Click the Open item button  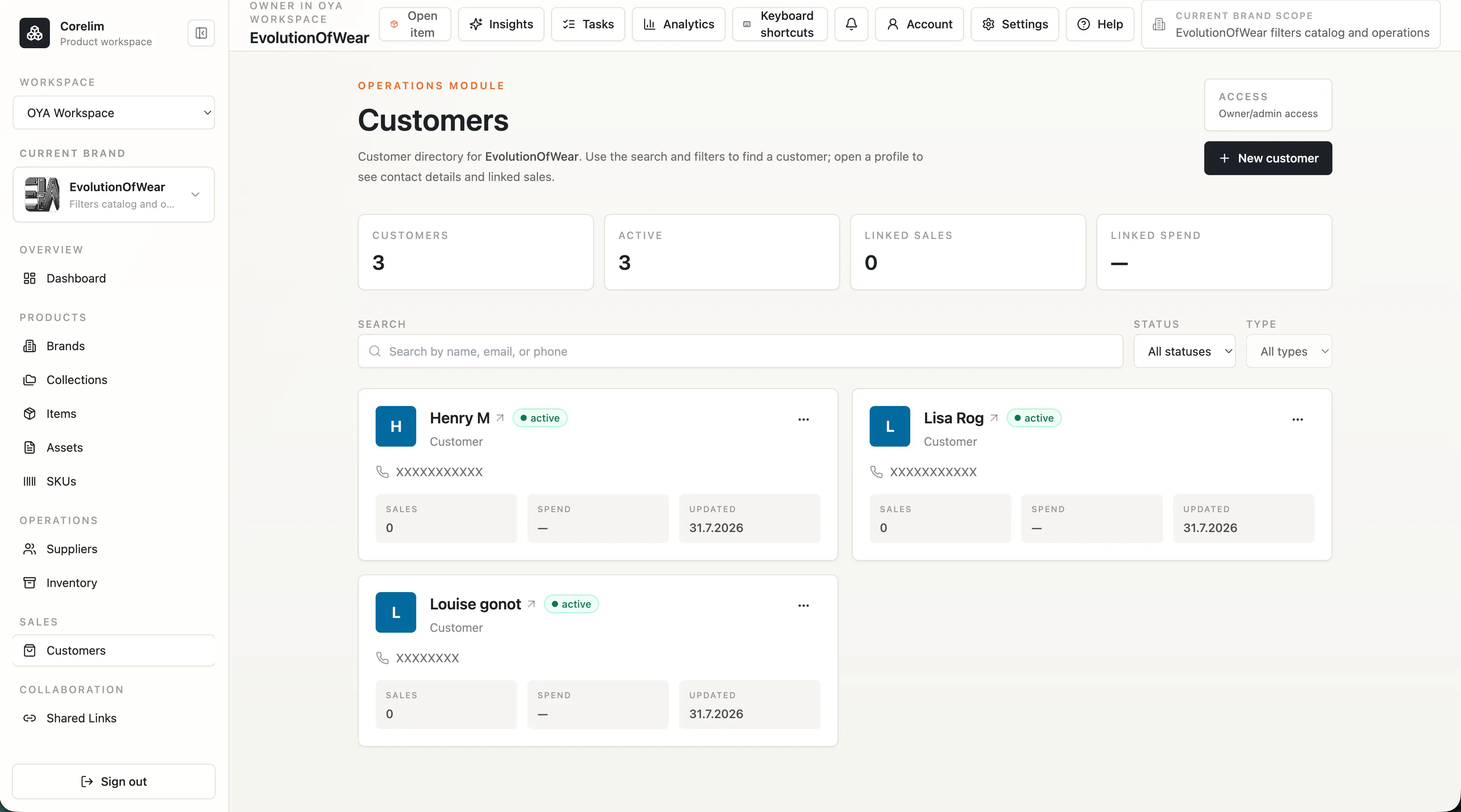[415, 24]
